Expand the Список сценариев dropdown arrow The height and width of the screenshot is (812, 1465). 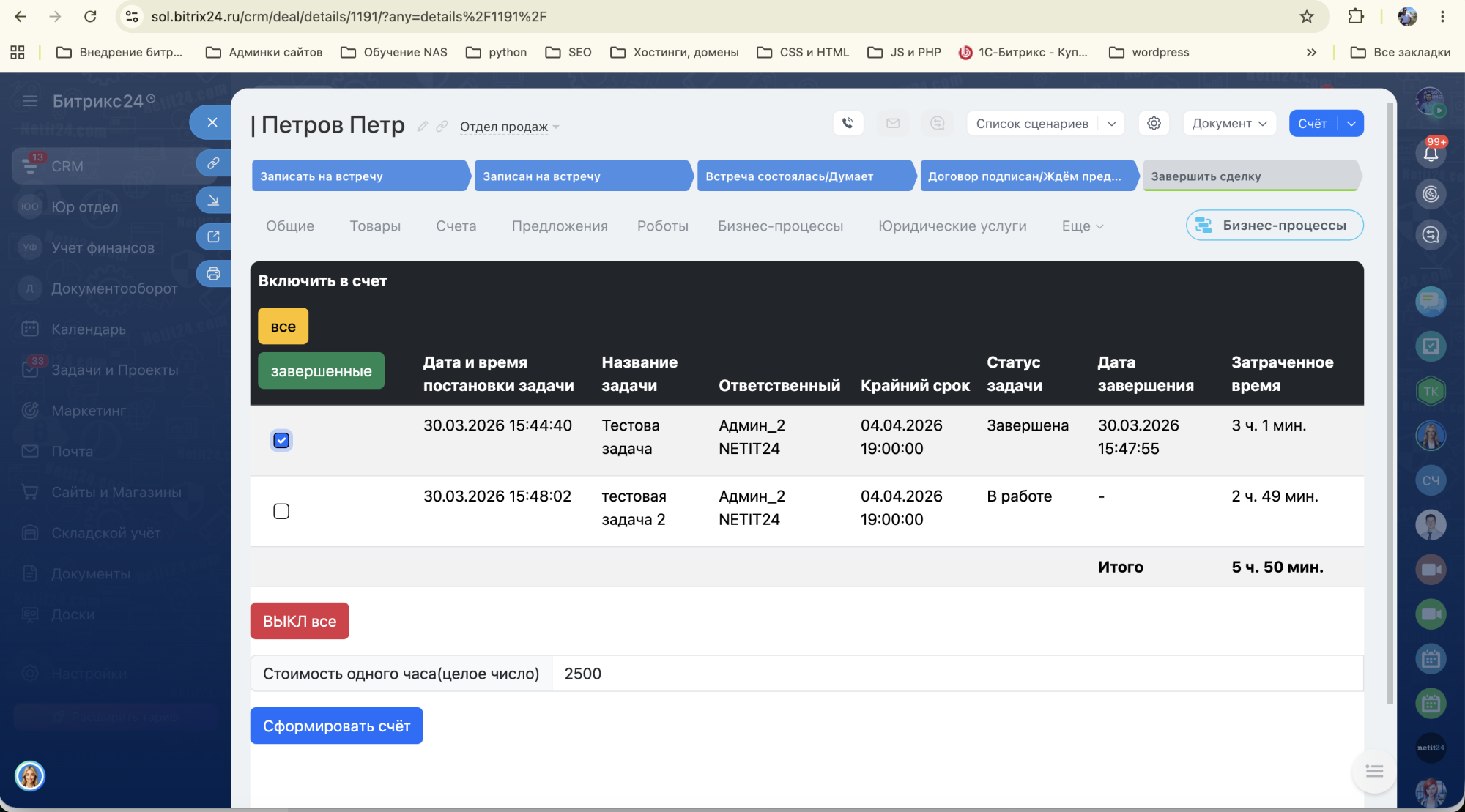pos(1111,123)
